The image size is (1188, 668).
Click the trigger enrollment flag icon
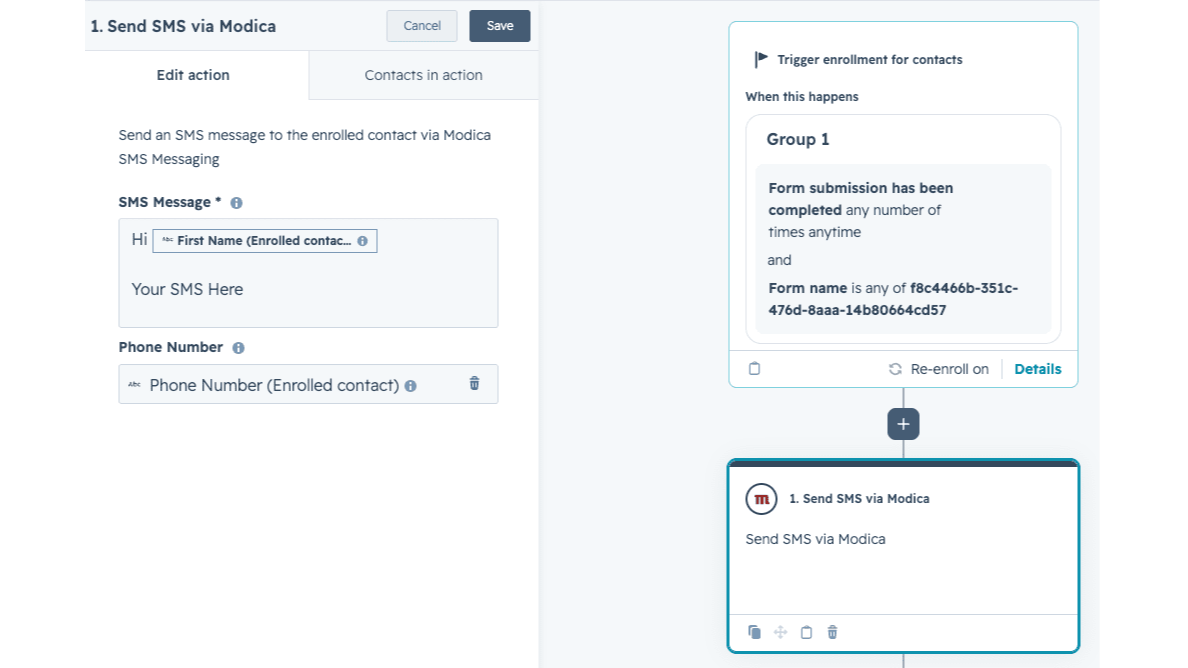click(761, 59)
